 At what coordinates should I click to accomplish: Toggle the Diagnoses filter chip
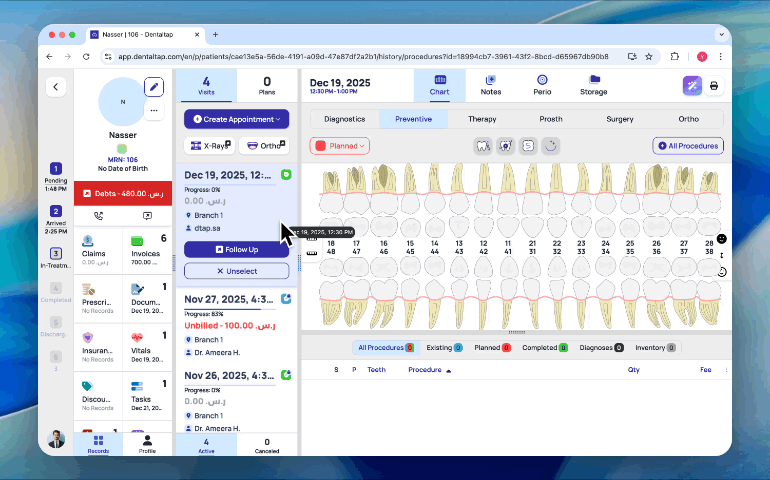pyautogui.click(x=602, y=348)
